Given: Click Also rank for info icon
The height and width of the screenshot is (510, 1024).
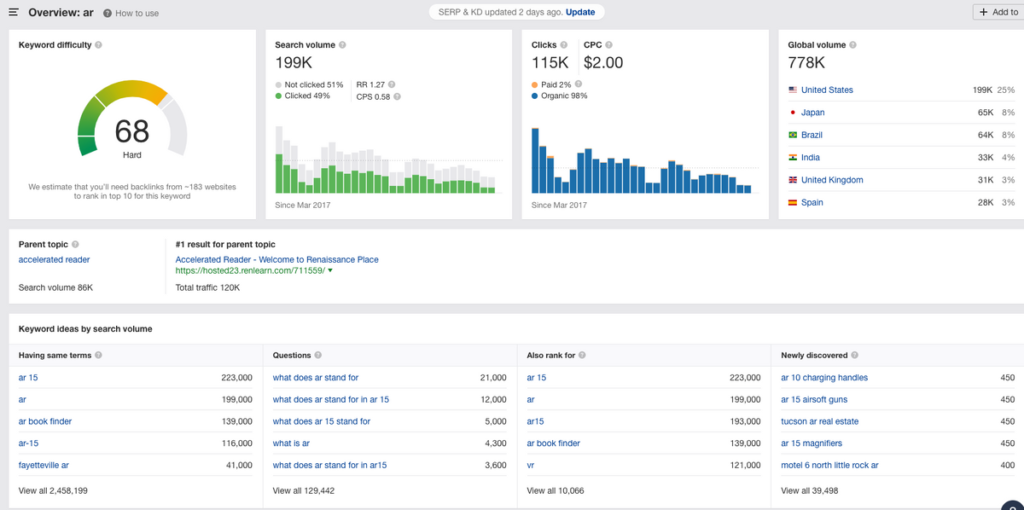Looking at the screenshot, I should pos(582,355).
